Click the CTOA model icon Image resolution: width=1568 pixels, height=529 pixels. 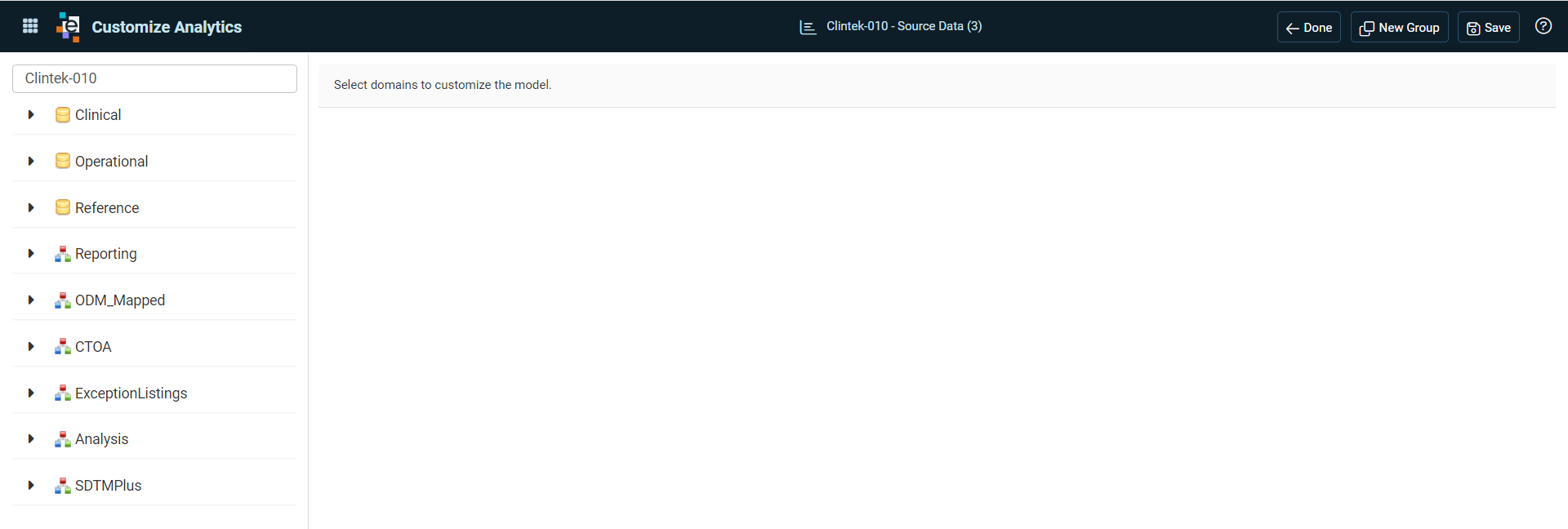point(63,346)
